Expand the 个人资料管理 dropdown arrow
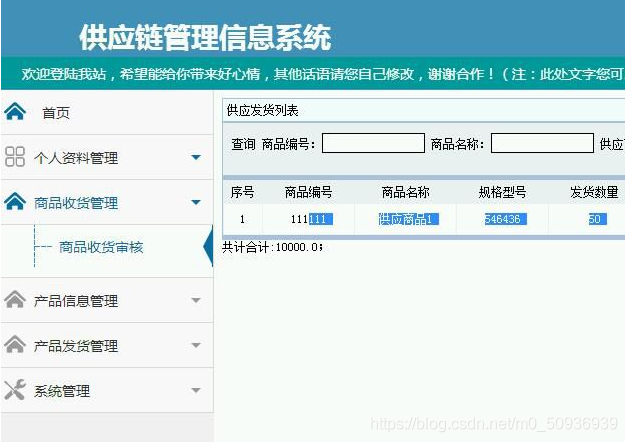 point(196,157)
